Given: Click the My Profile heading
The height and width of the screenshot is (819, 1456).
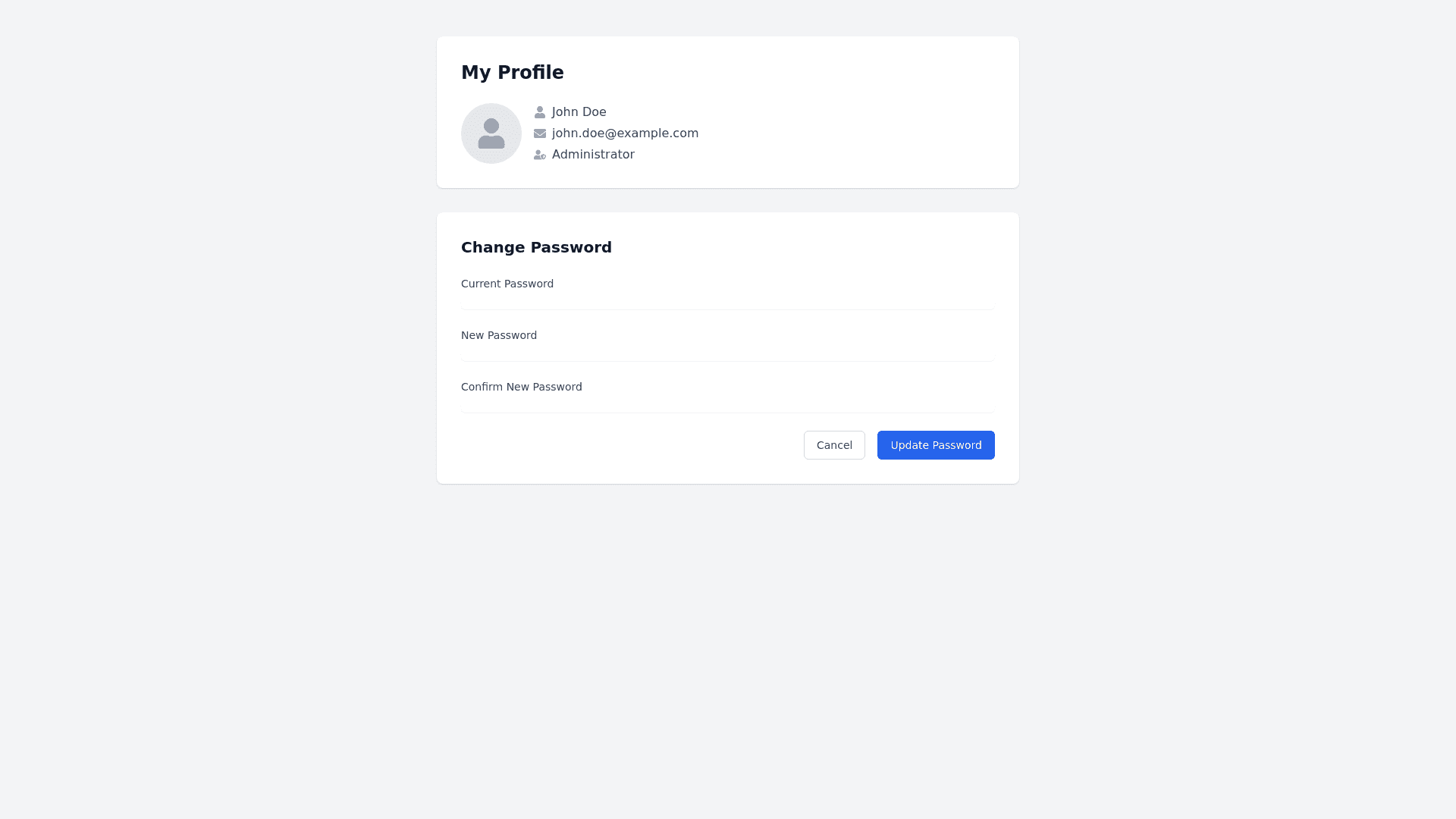Looking at the screenshot, I should 513,73.
